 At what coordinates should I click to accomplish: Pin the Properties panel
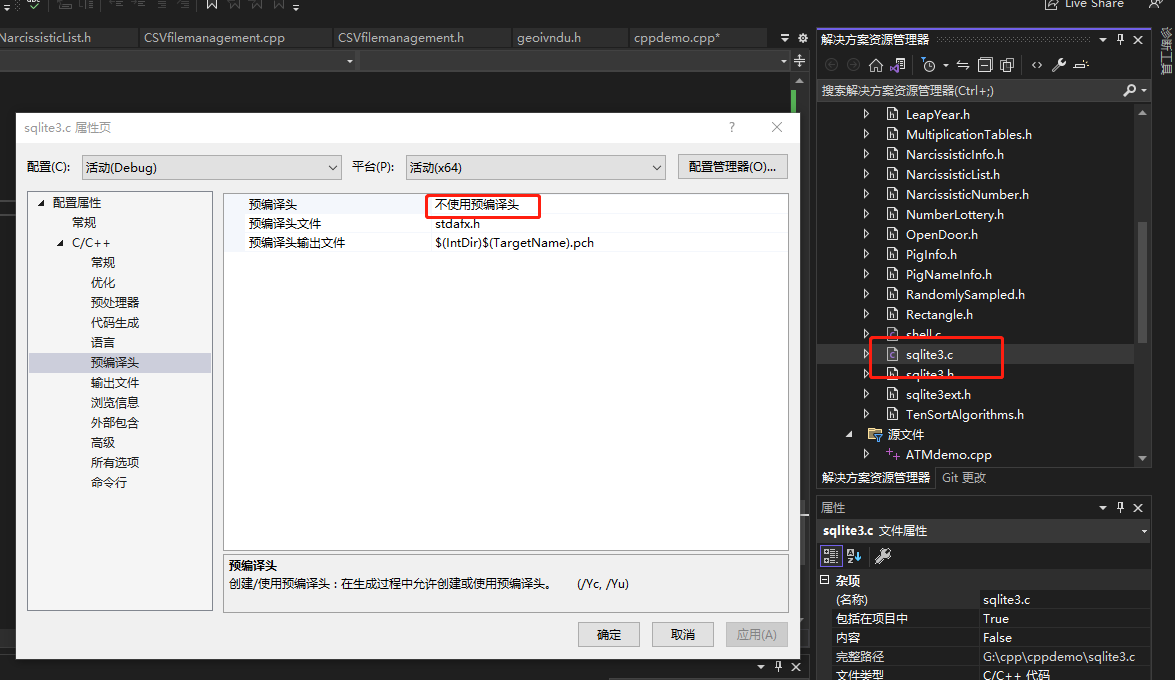pos(1120,508)
